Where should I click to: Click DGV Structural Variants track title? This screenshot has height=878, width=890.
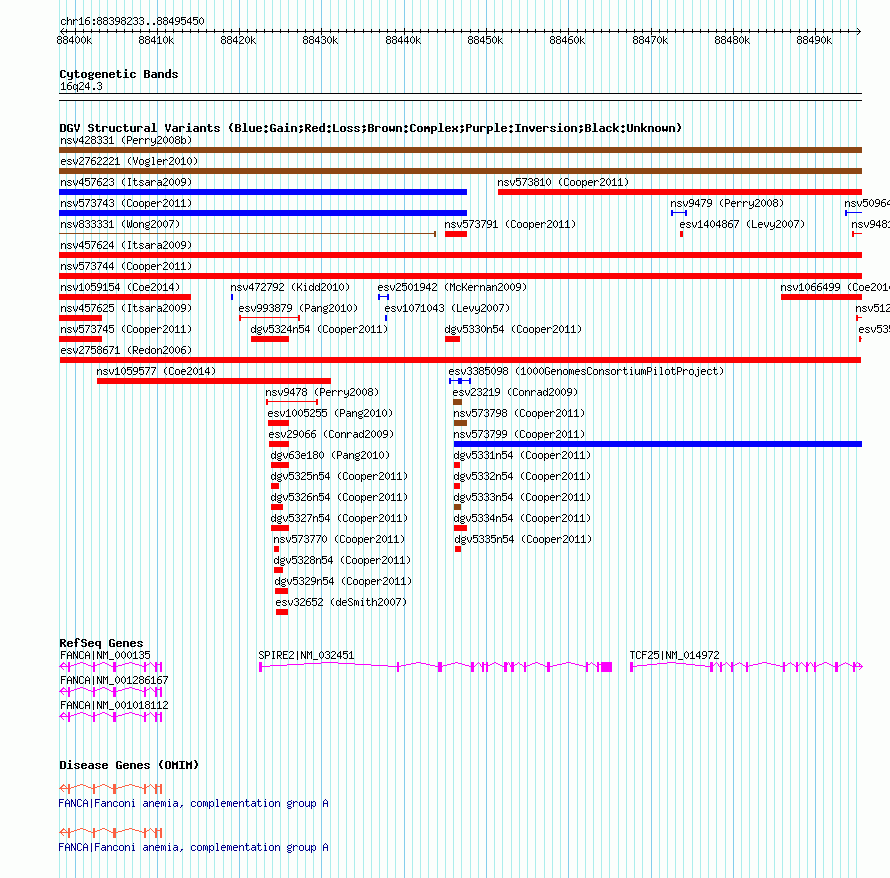370,128
